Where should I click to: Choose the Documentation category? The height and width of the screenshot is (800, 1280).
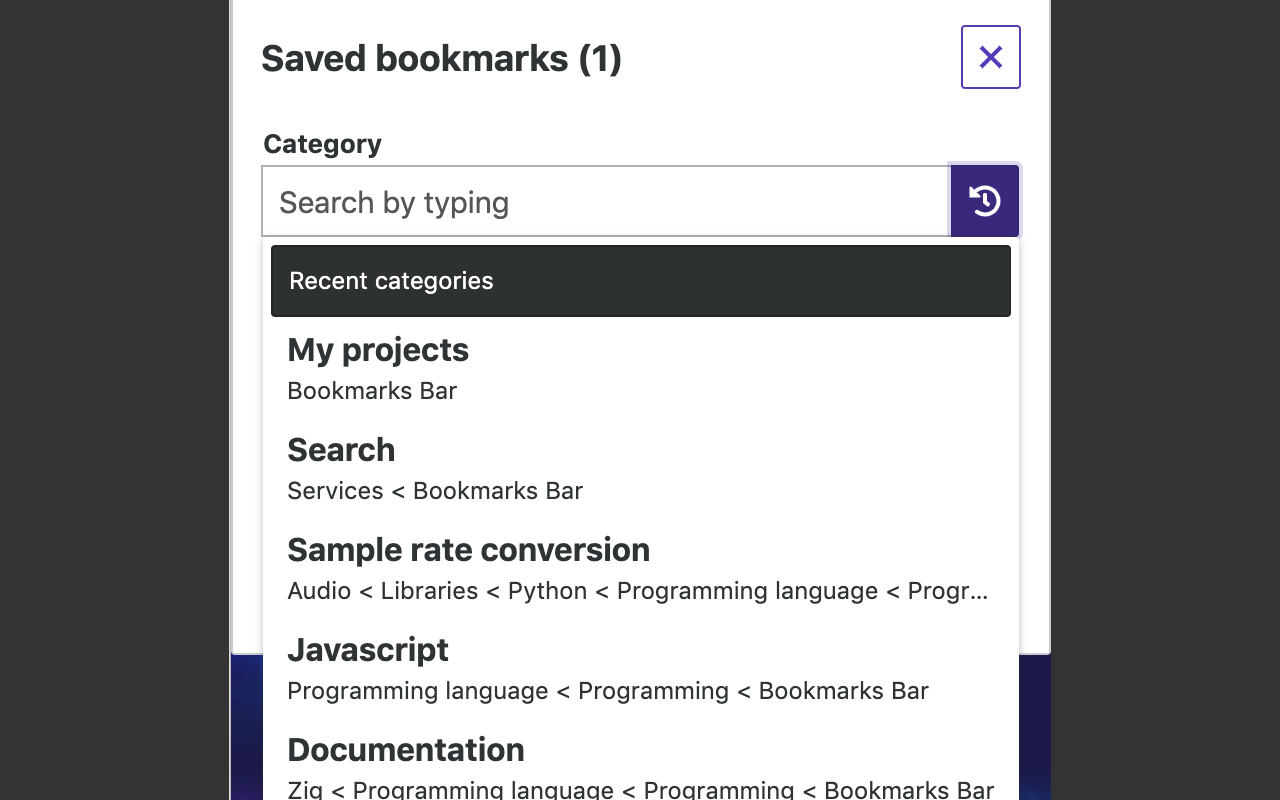pyautogui.click(x=405, y=750)
